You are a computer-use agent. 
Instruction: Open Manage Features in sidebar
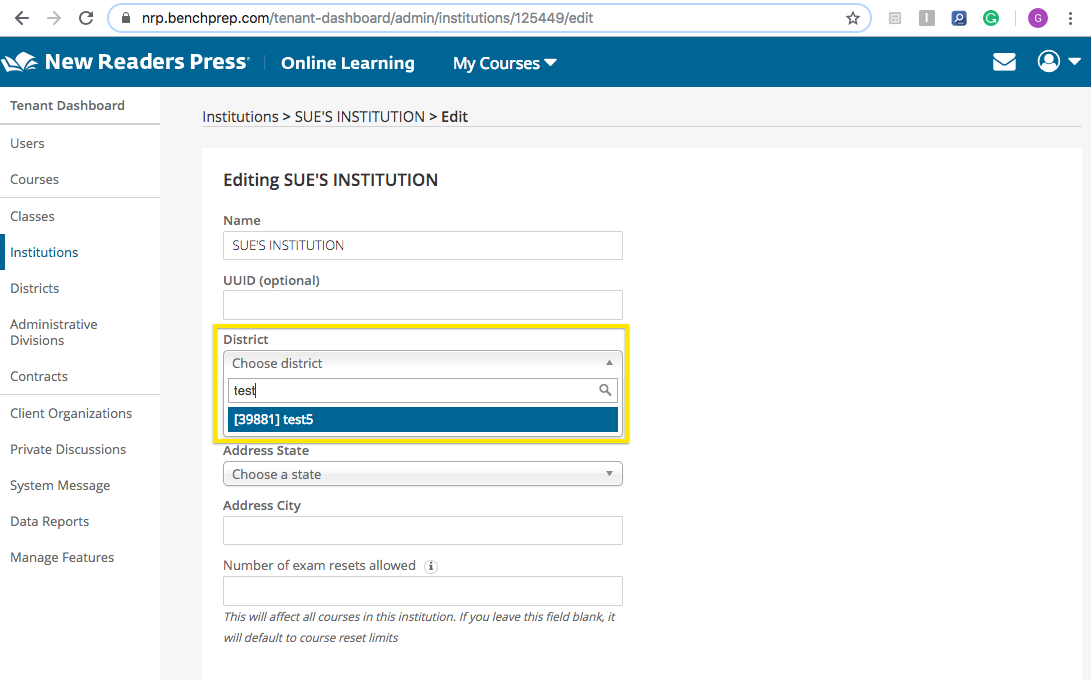(62, 557)
